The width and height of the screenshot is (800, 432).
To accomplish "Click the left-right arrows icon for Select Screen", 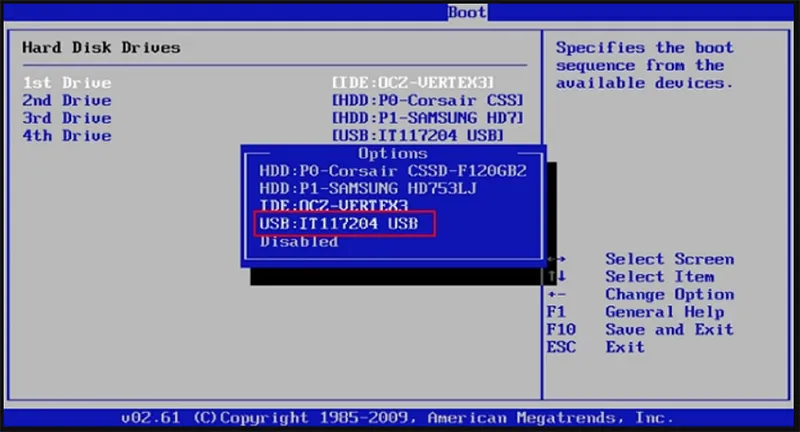I will click(556, 259).
